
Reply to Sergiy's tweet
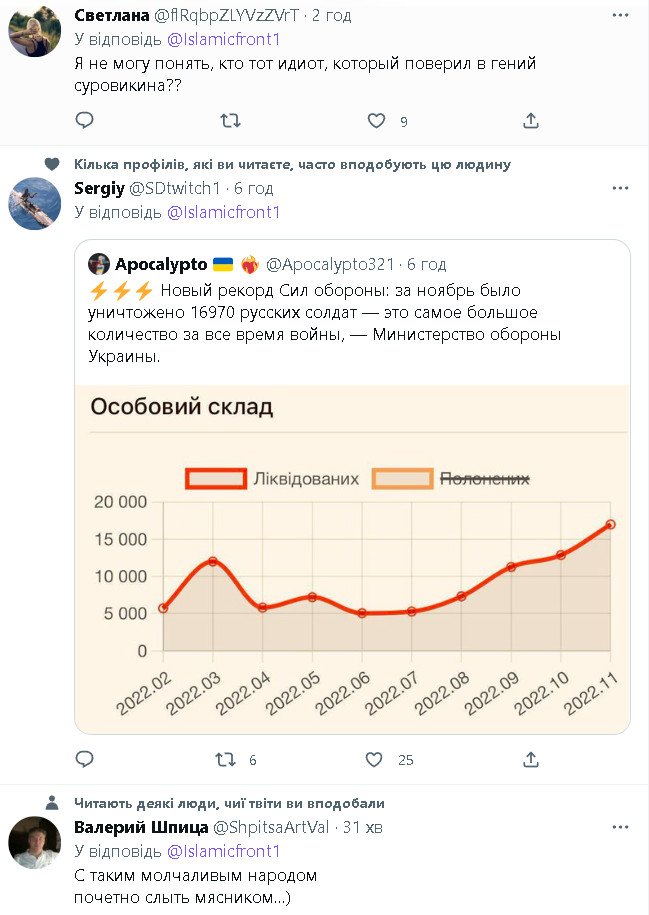pyautogui.click(x=85, y=760)
